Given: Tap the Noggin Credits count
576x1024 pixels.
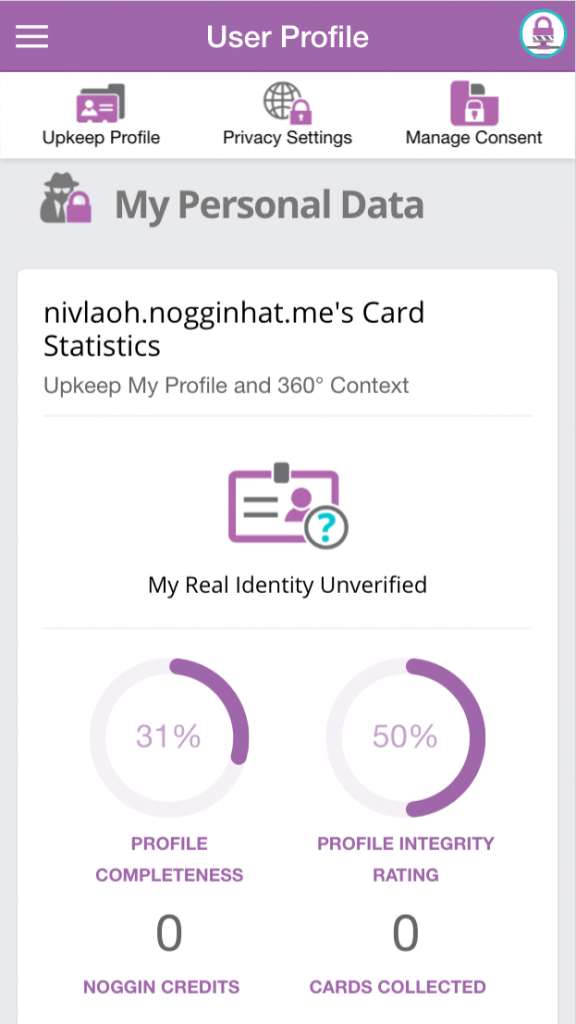Looking at the screenshot, I should (169, 934).
